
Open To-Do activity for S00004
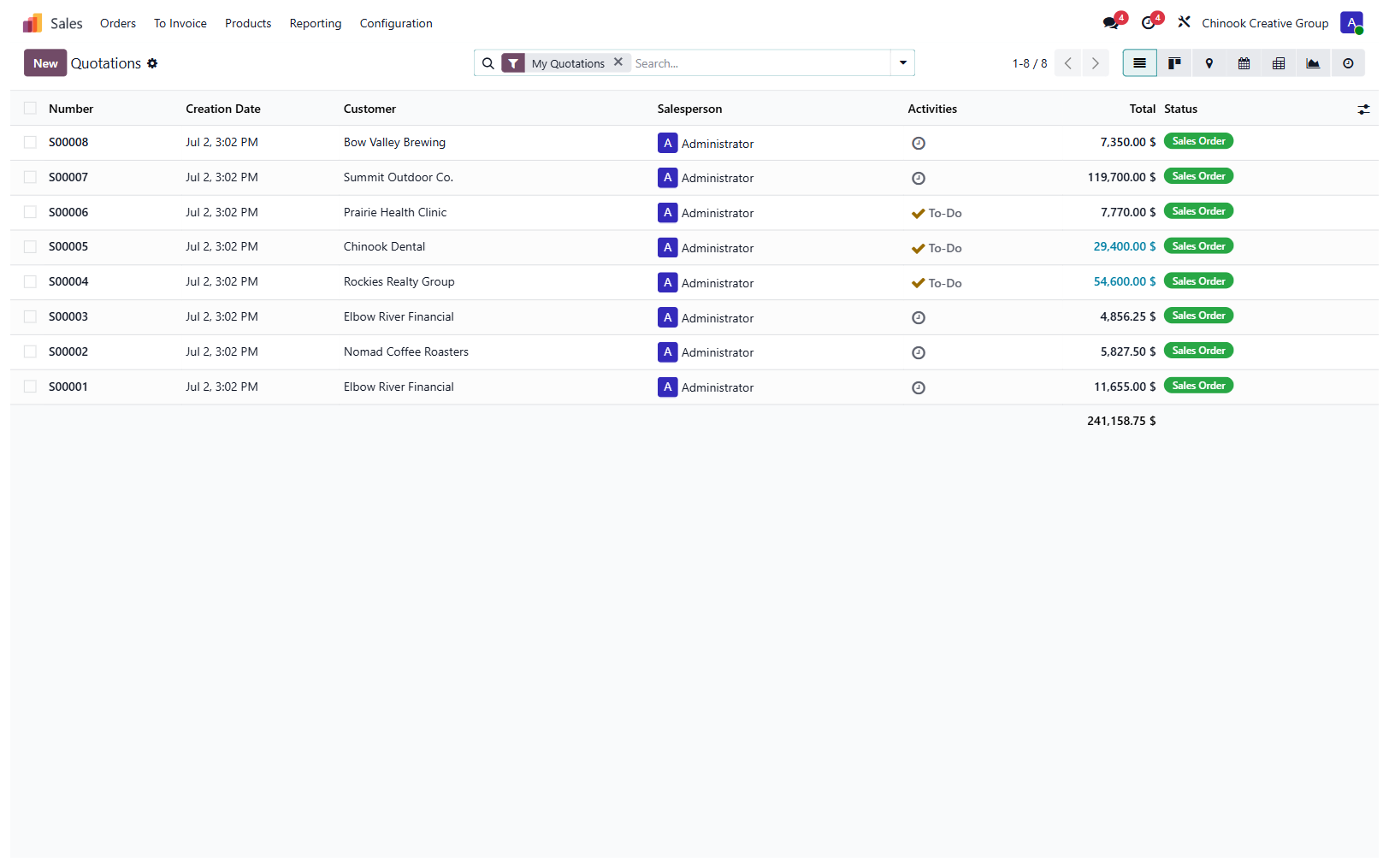click(x=937, y=284)
